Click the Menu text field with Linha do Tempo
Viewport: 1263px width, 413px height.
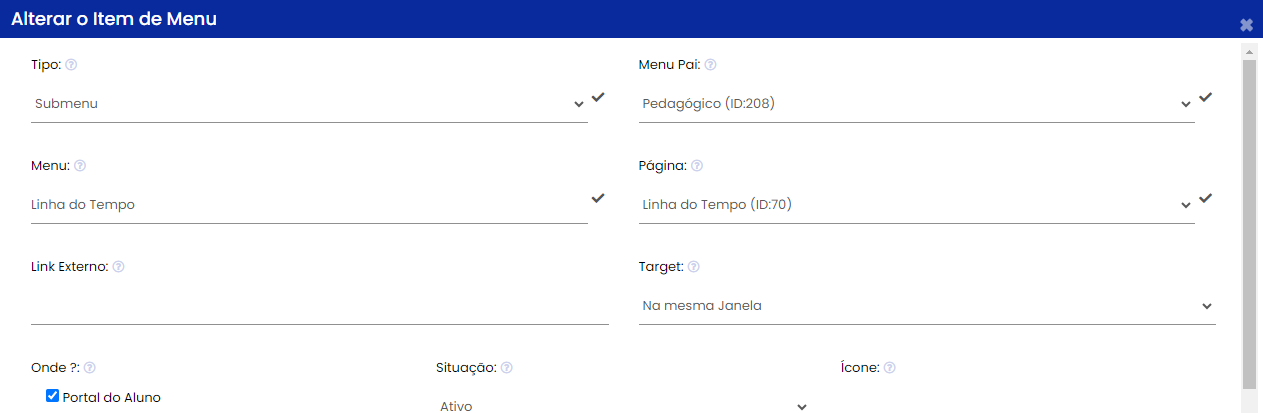click(x=309, y=205)
